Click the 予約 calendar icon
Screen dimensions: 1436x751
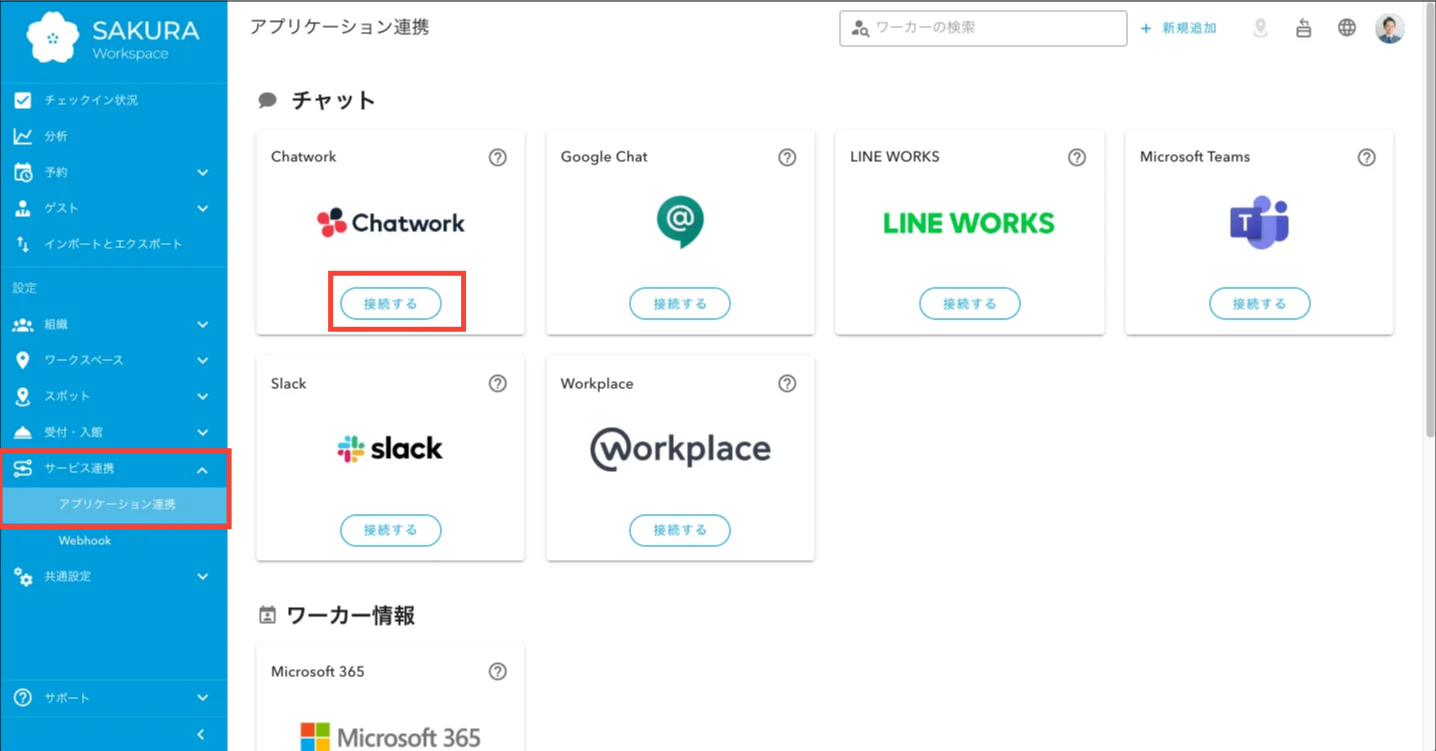pos(22,172)
